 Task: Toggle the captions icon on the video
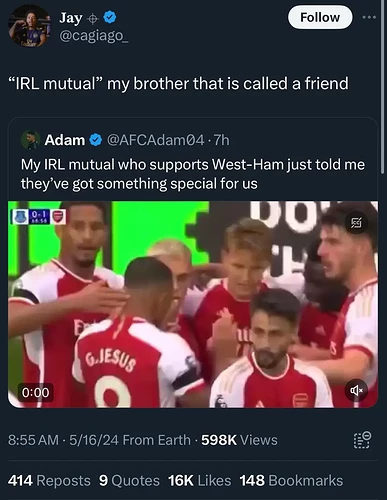point(356,222)
